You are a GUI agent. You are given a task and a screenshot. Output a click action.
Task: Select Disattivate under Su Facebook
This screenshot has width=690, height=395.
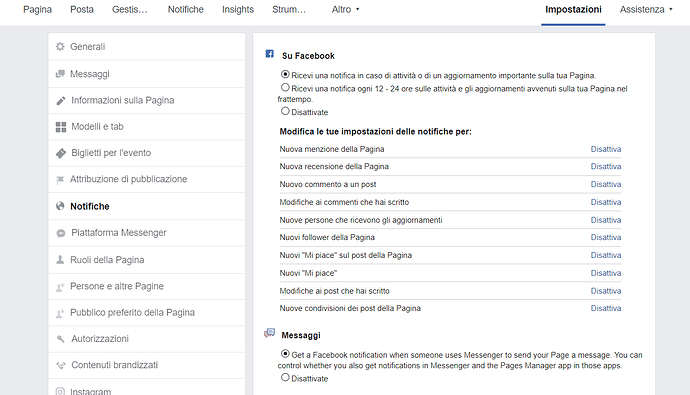click(285, 111)
